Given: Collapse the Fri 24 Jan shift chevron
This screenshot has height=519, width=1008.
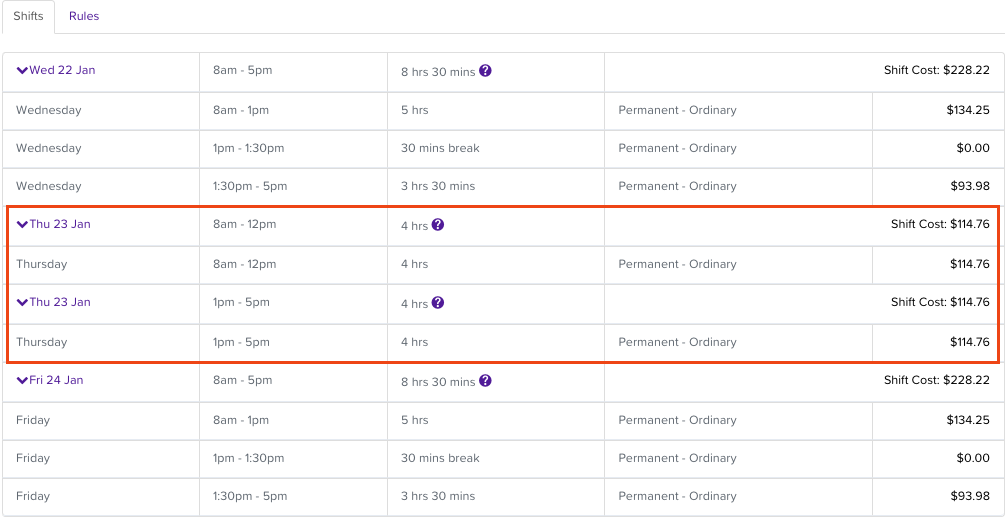Looking at the screenshot, I should 22,381.
